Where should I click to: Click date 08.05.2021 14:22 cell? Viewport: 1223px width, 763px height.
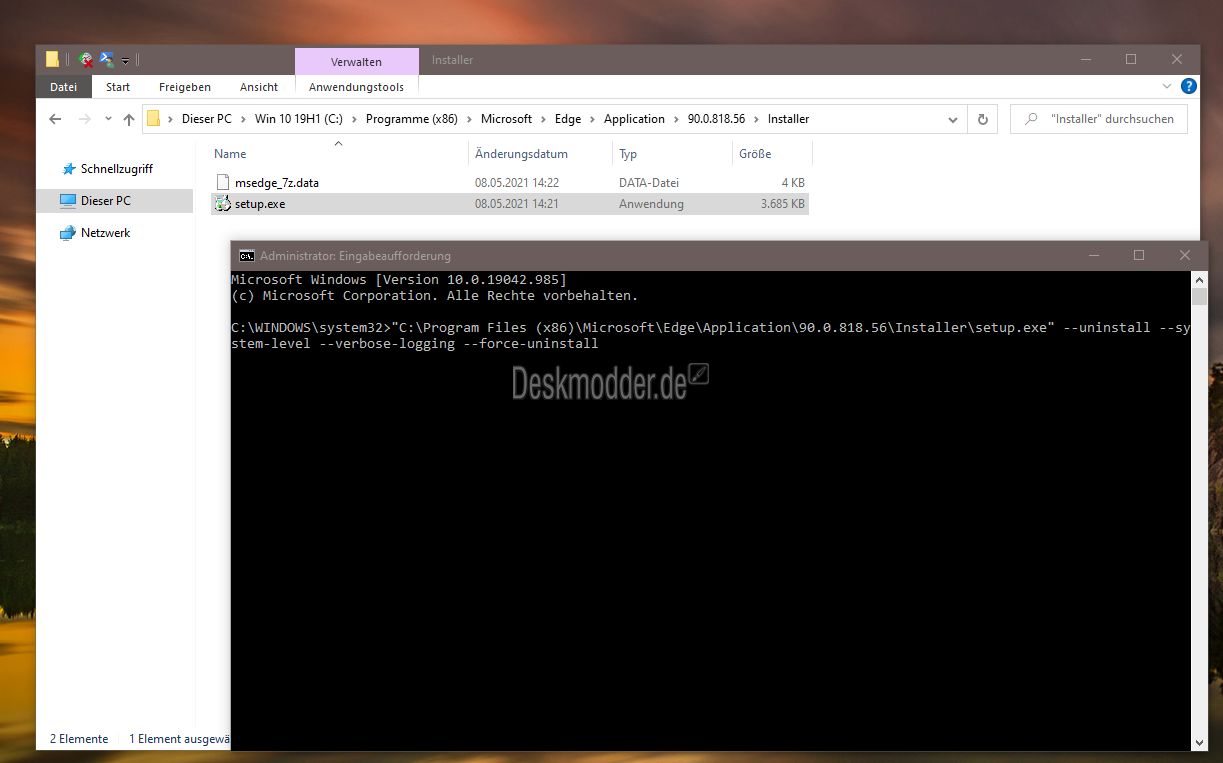517,183
